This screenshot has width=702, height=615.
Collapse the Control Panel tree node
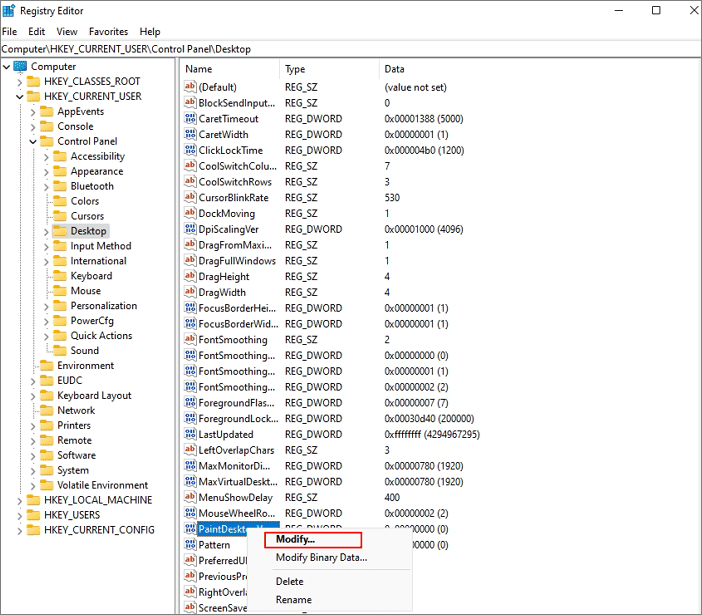pos(33,142)
